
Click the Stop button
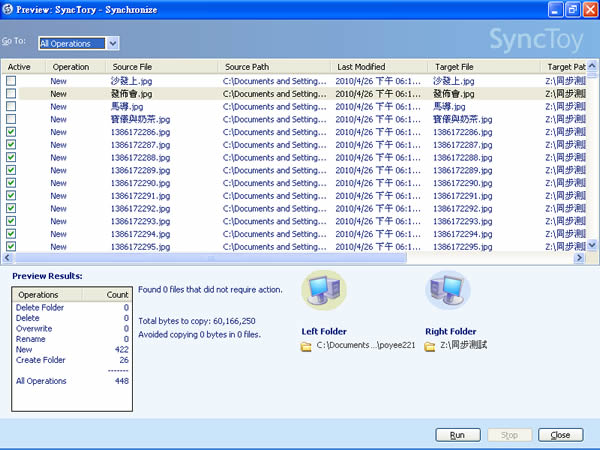coord(509,435)
